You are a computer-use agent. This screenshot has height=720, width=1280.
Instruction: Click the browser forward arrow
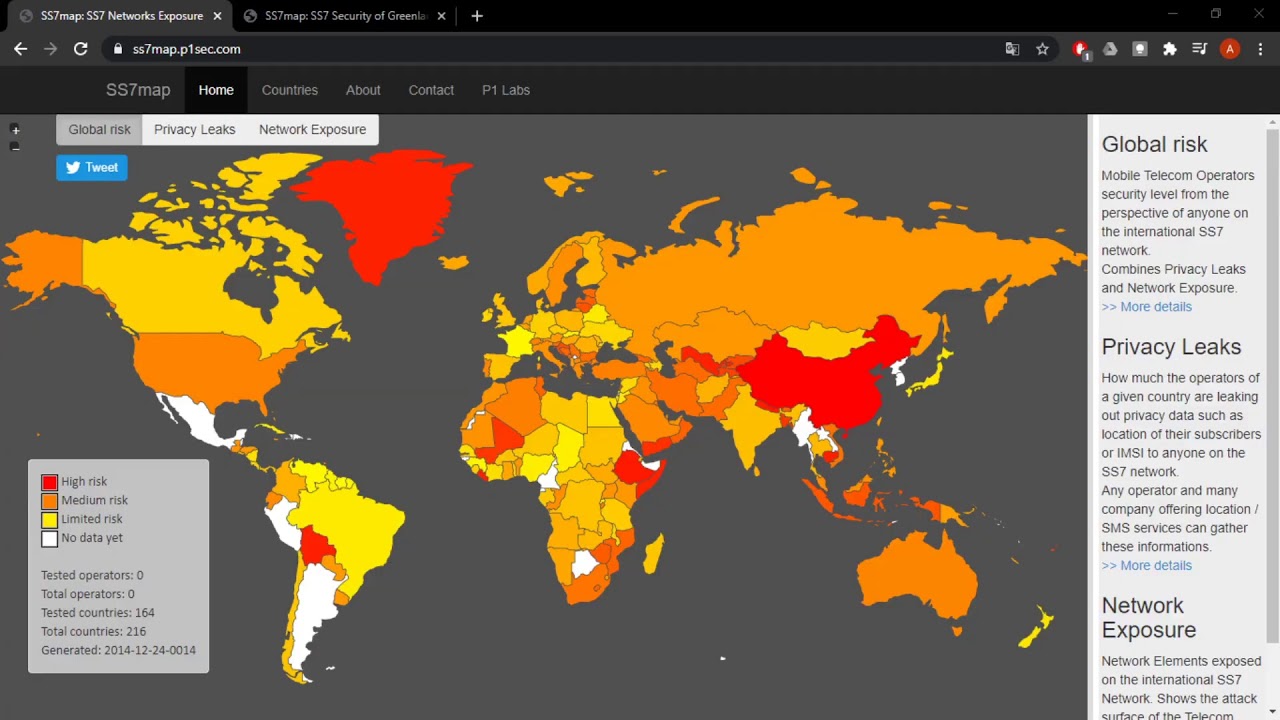click(x=50, y=49)
